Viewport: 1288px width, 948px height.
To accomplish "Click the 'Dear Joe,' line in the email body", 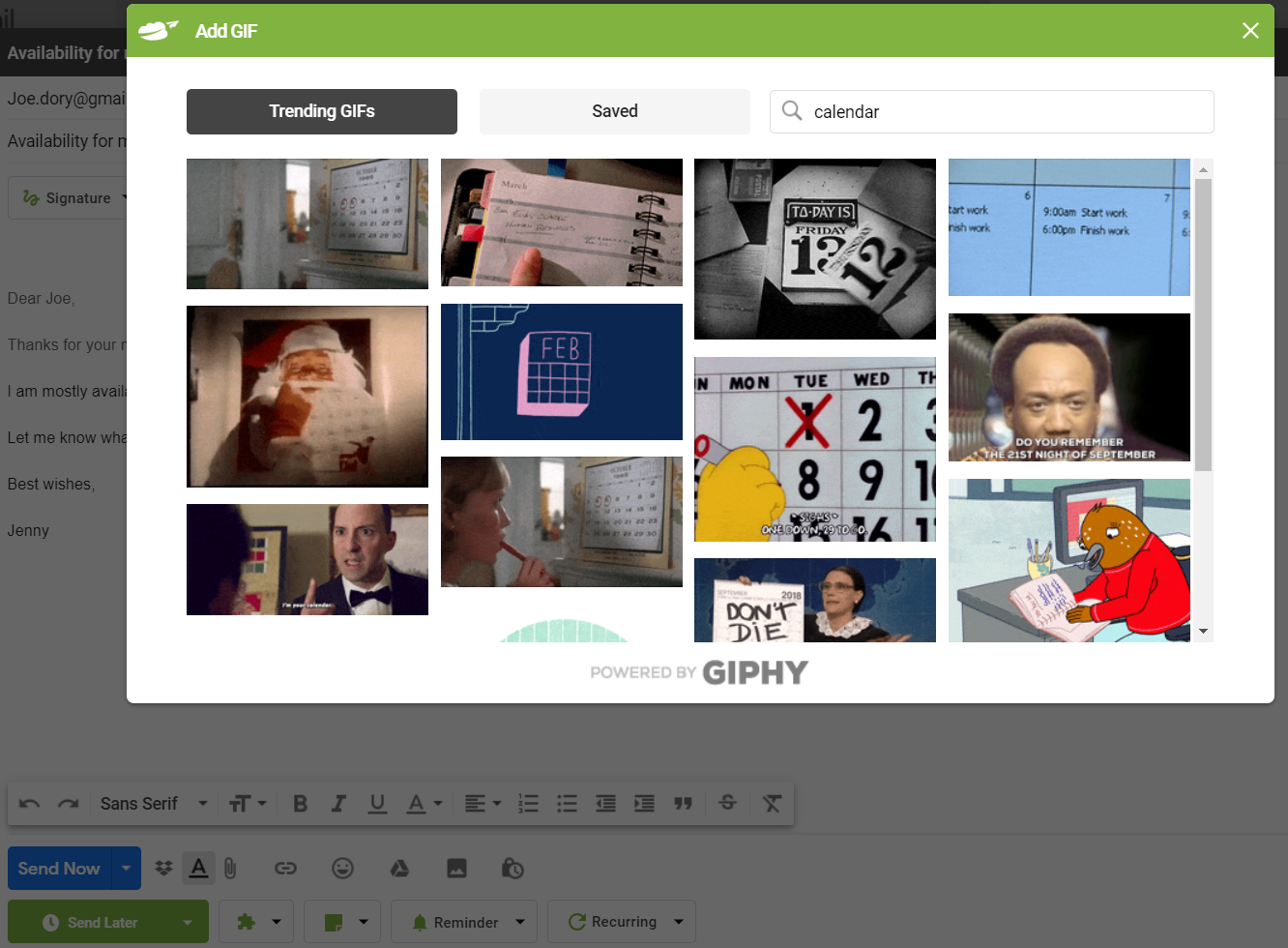I will coord(41,298).
